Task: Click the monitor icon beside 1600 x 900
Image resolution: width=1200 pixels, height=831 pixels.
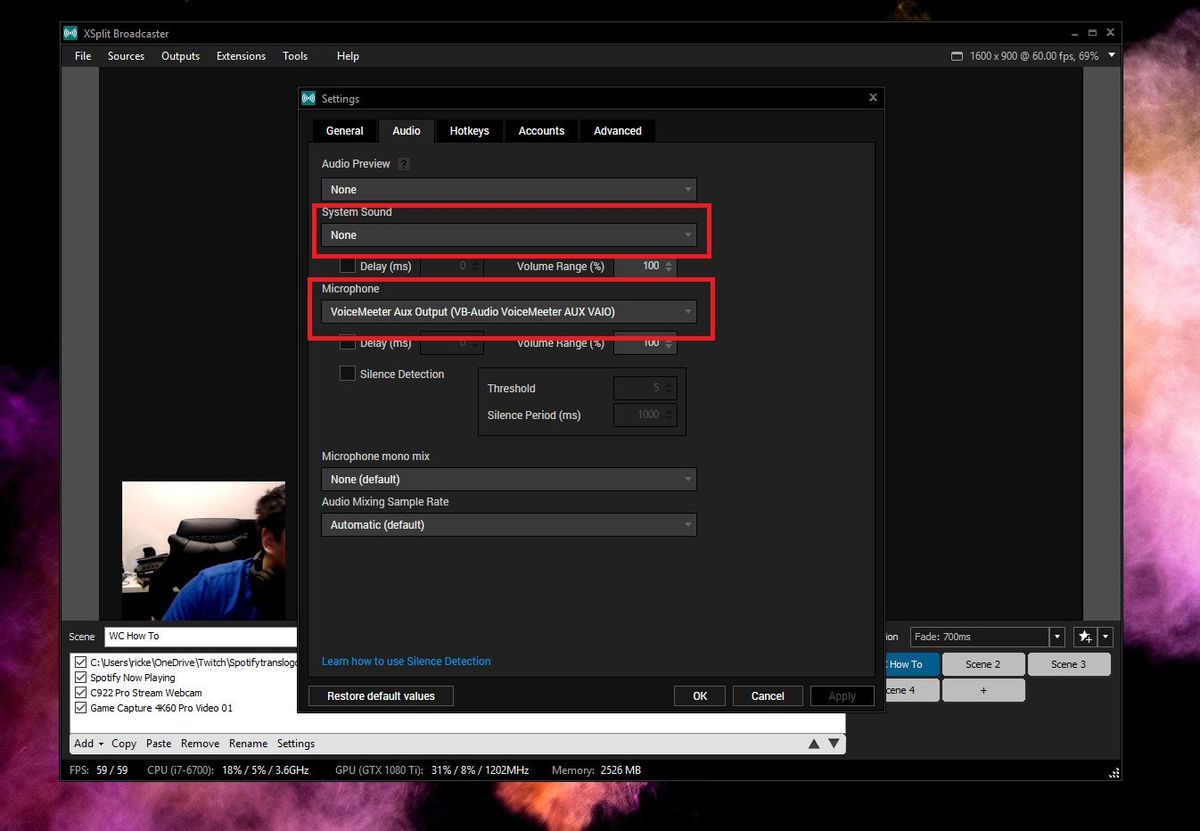Action: [x=955, y=55]
